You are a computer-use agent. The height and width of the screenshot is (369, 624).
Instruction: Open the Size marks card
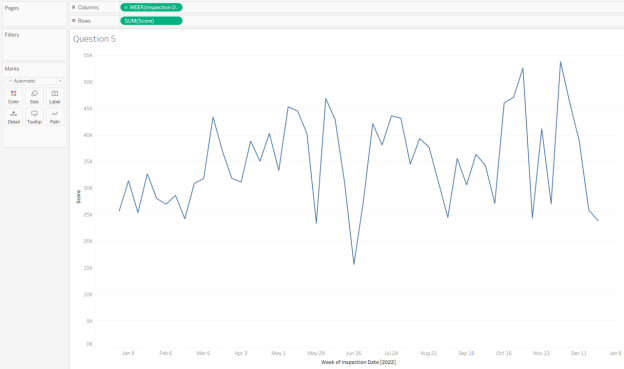coord(34,97)
